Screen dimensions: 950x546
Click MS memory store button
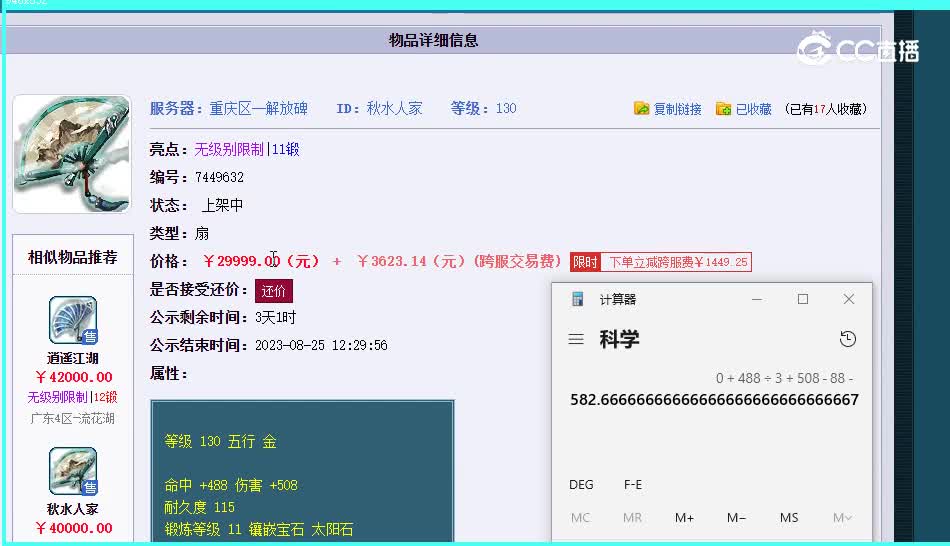tap(789, 518)
